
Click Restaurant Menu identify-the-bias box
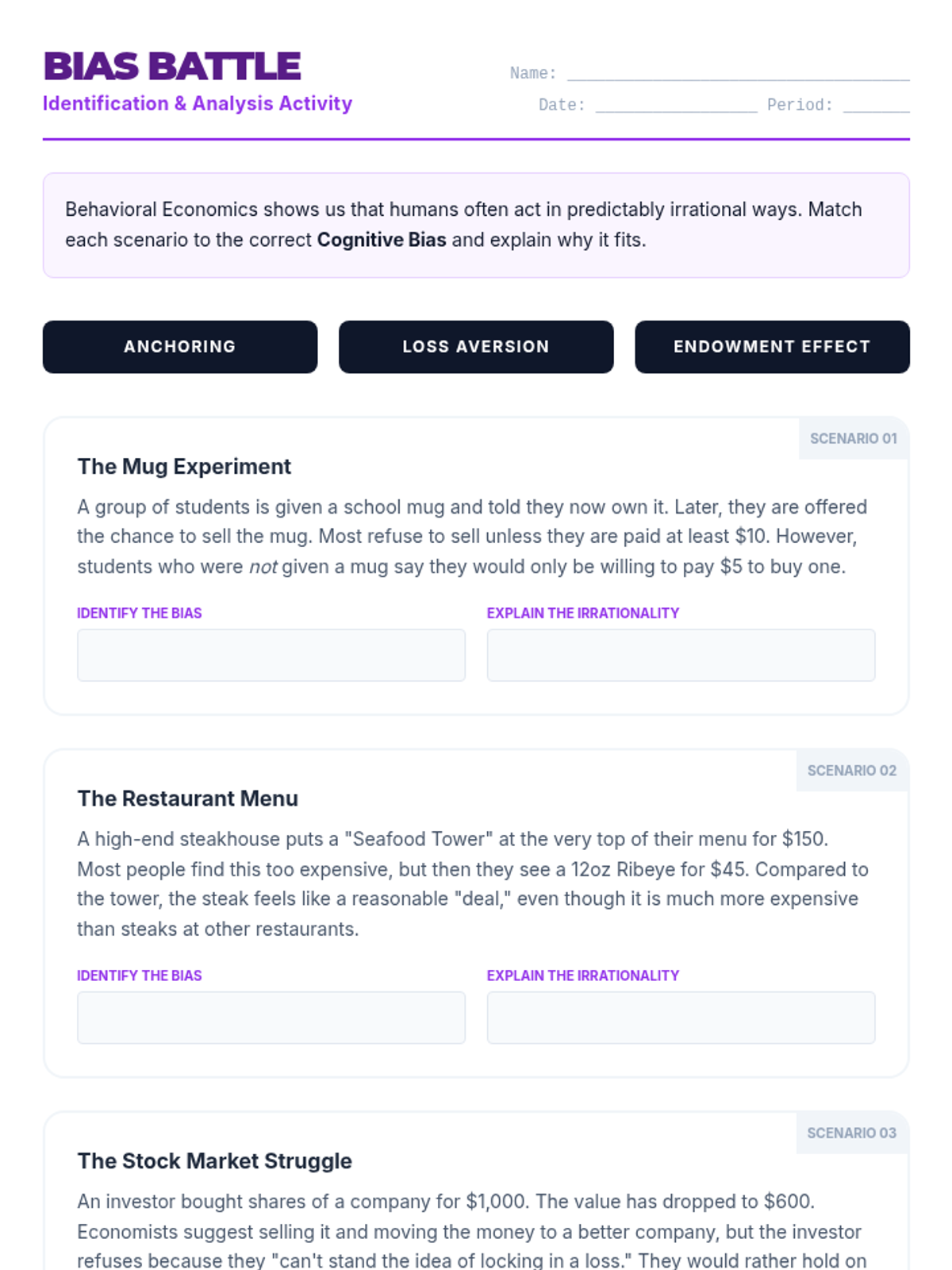click(271, 1018)
